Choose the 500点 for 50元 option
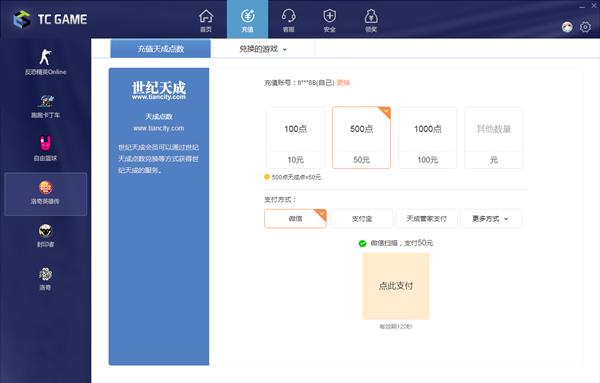 pos(362,138)
